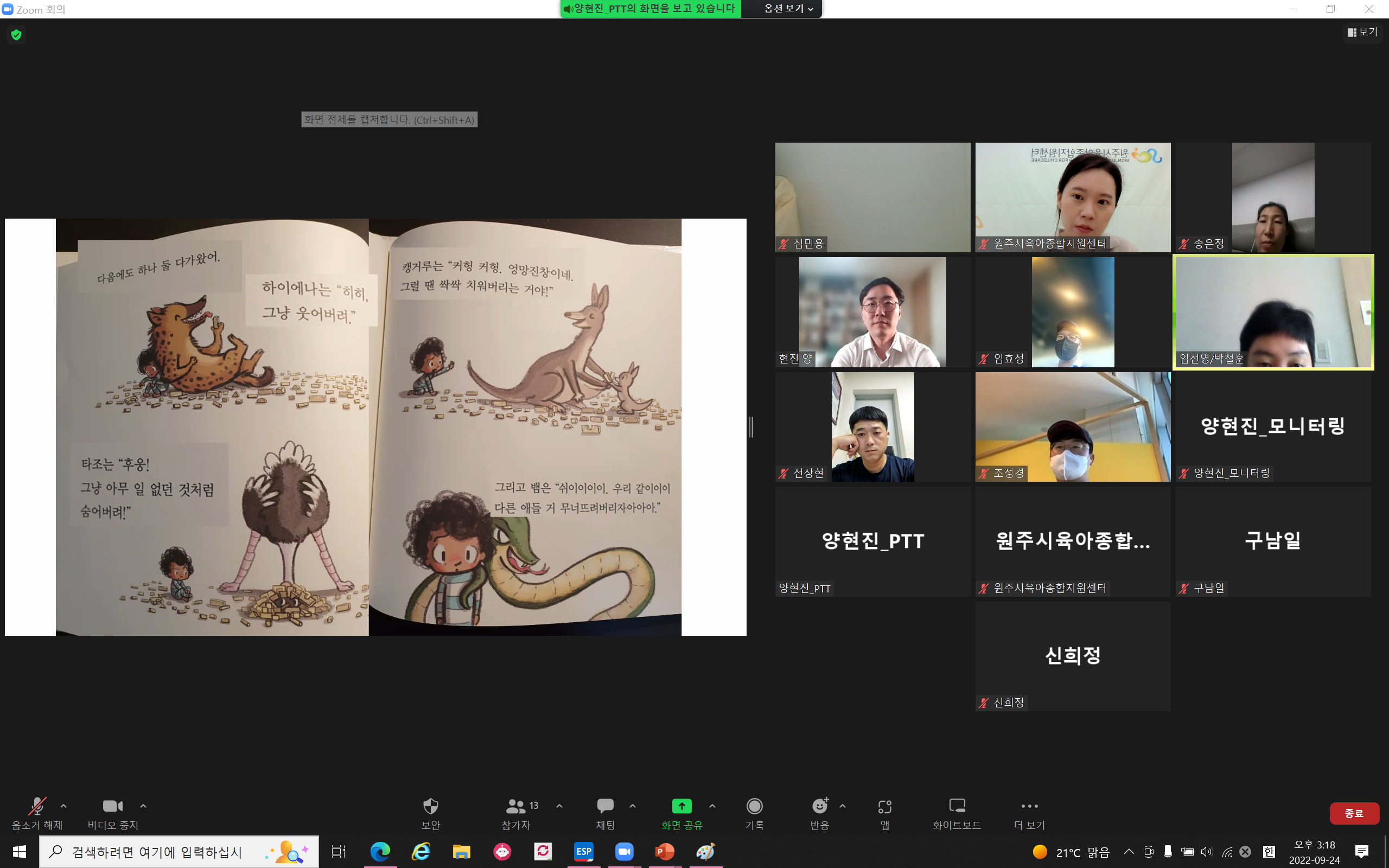1389x868 pixels.
Task: Select 구남일 participant tile
Action: 1272,542
